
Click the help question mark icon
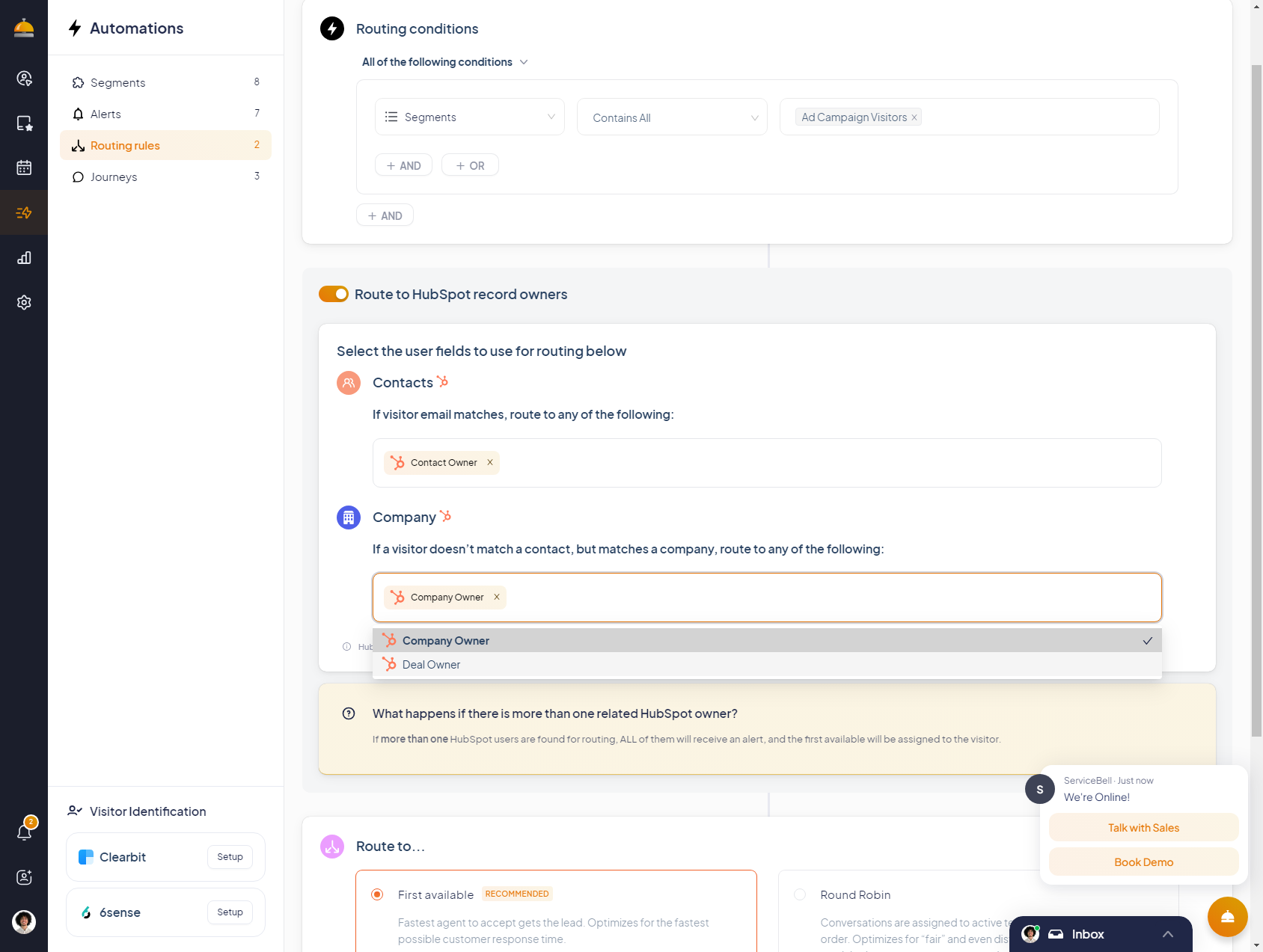[349, 713]
